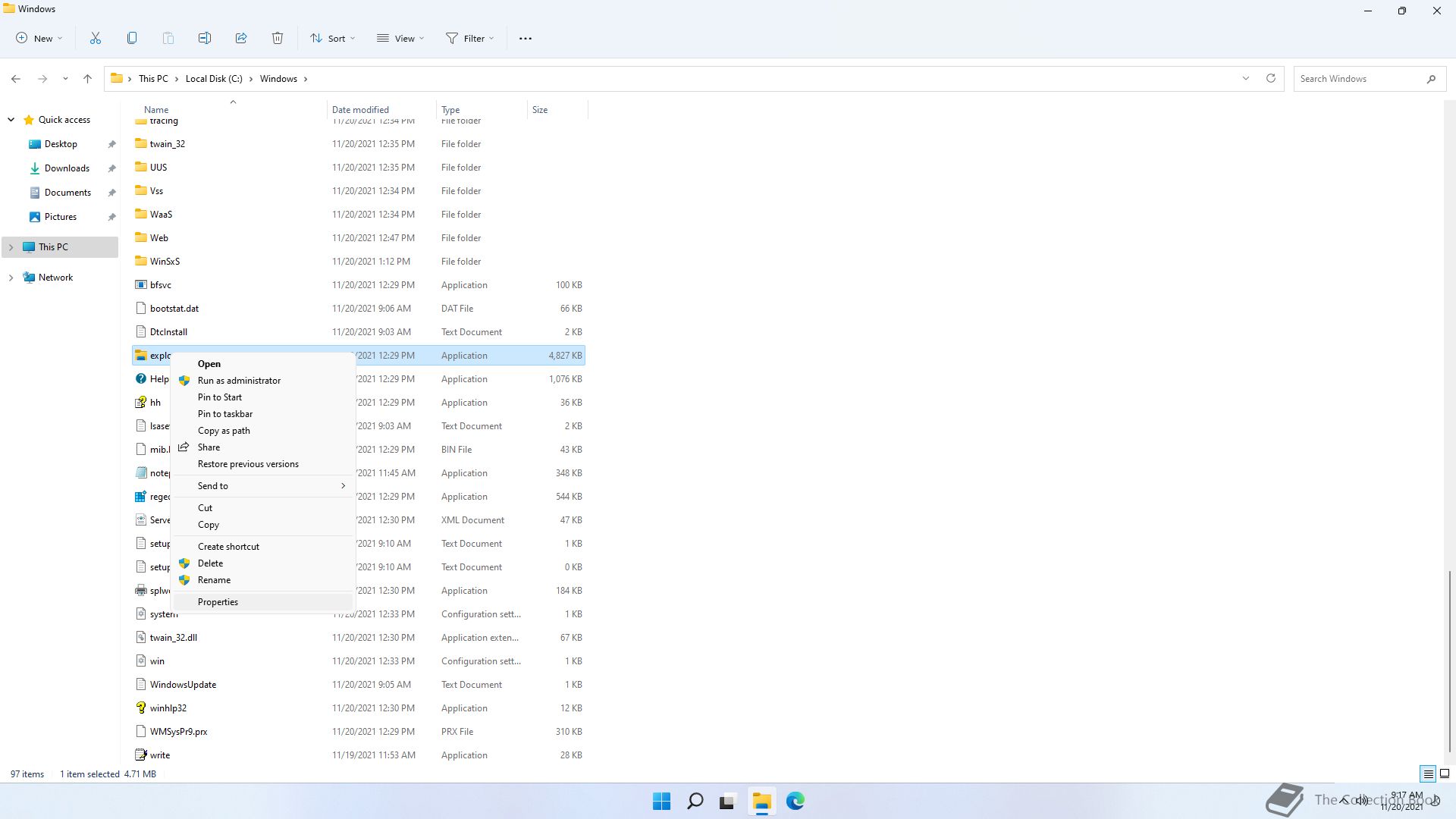Open the Sort dropdown menu
This screenshot has width=1456, height=819.
pos(332,39)
